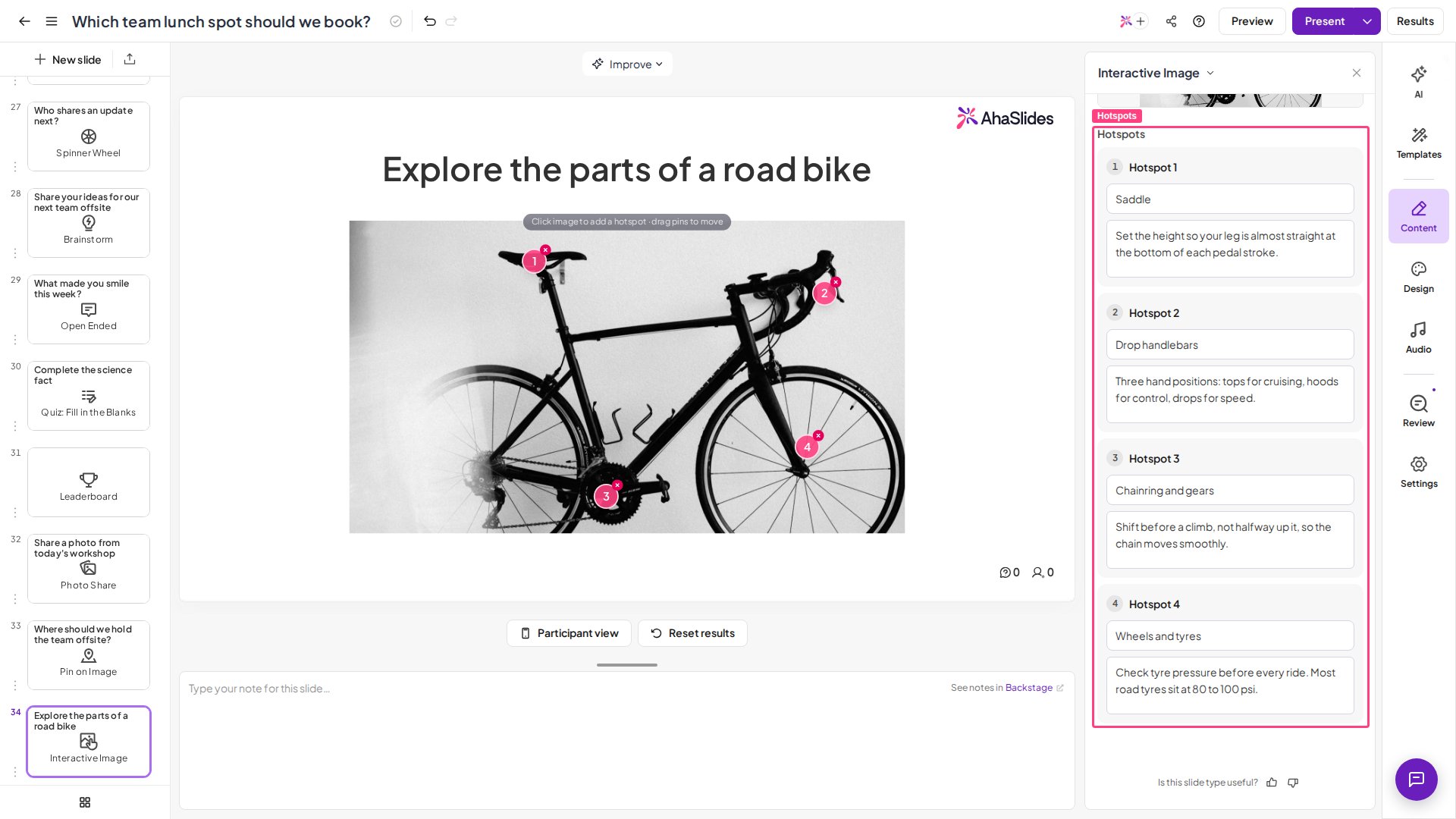
Task: Click the Reset results button
Action: (x=692, y=633)
